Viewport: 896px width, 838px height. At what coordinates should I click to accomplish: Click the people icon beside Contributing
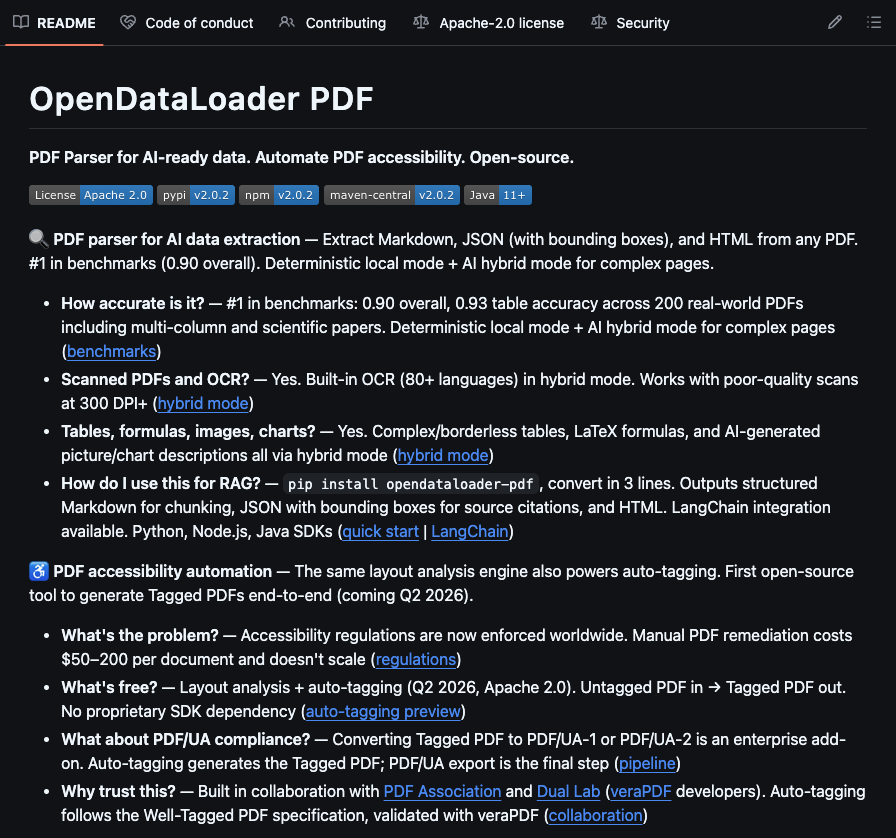tap(287, 22)
